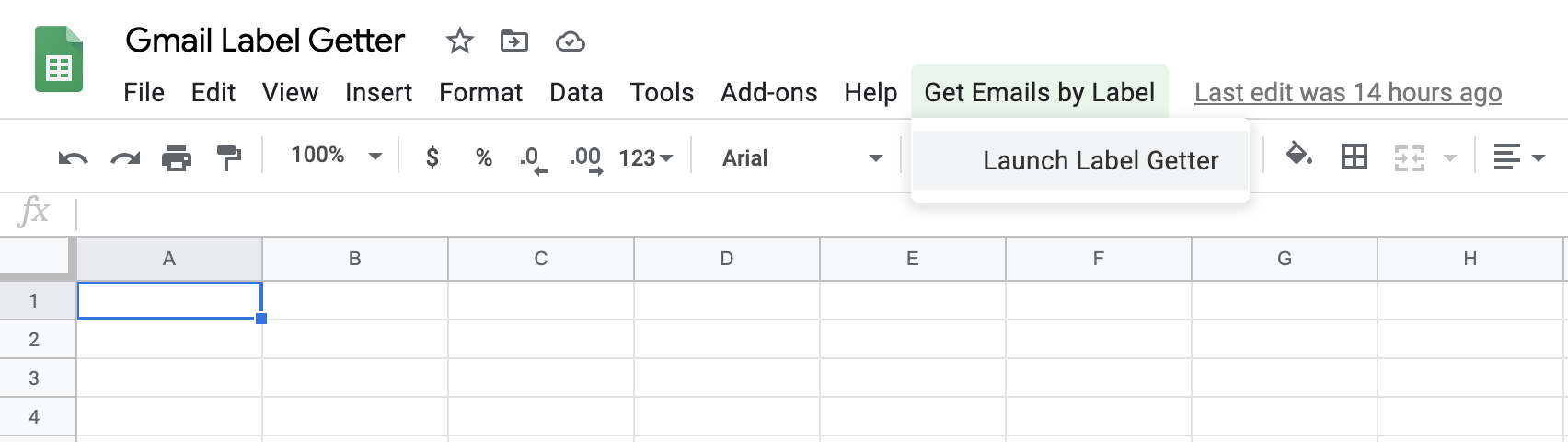
Task: Undo the last action
Action: 74,158
